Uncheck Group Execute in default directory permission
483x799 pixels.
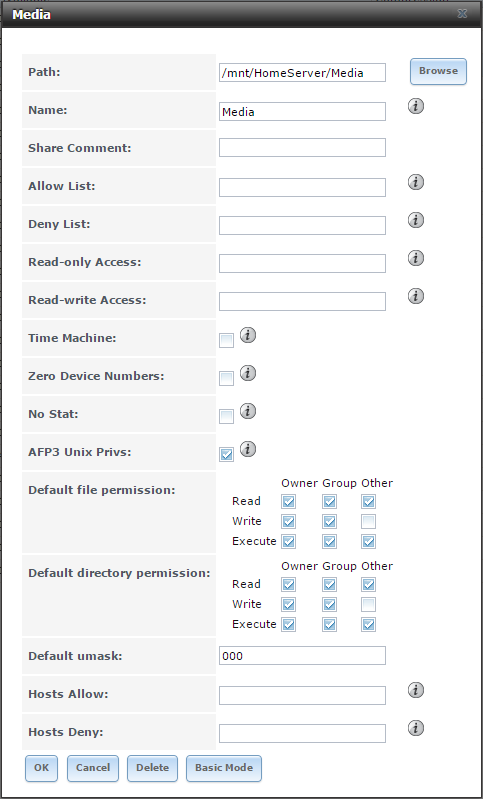pyautogui.click(x=329, y=624)
